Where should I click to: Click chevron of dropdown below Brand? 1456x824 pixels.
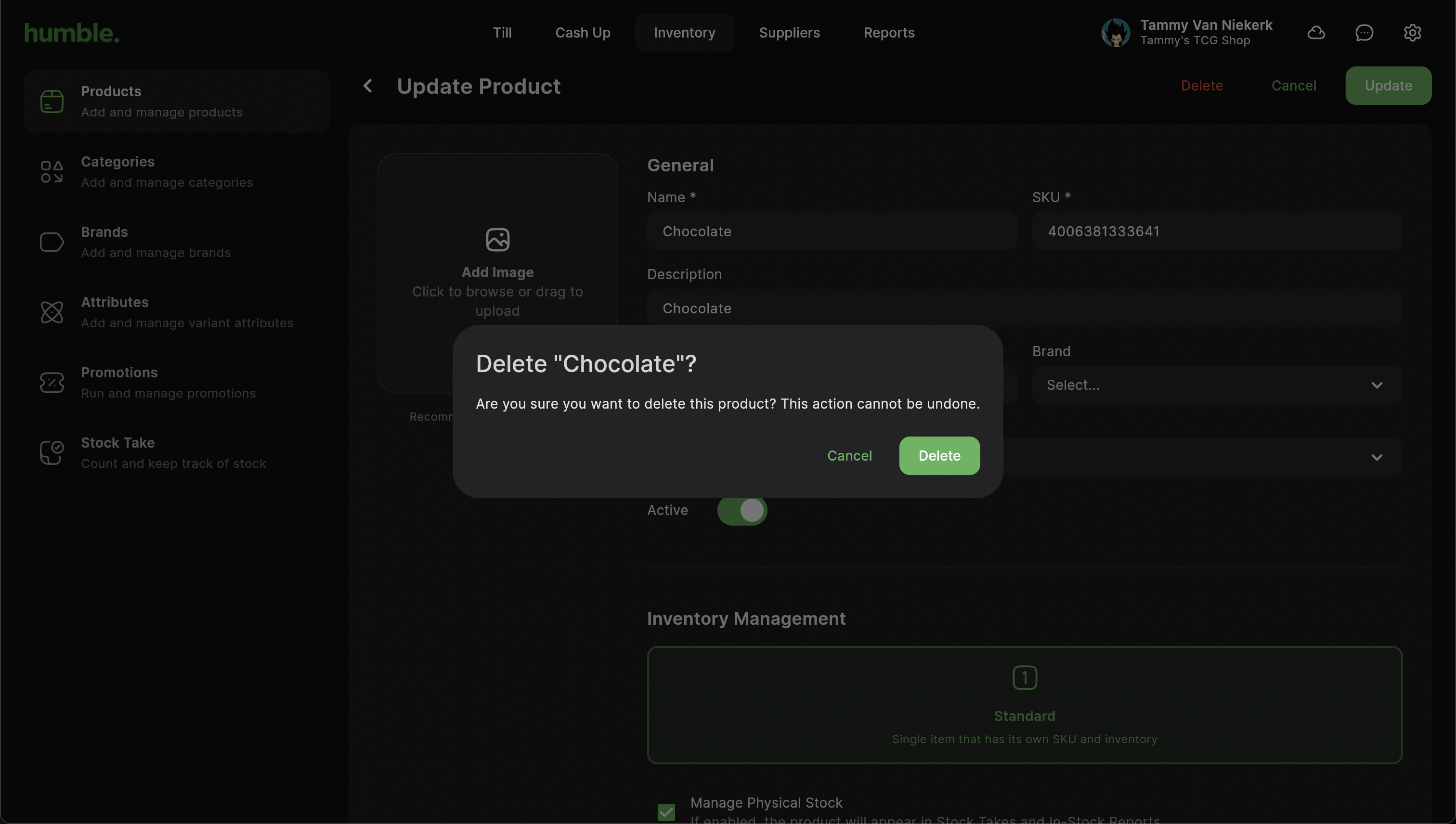(x=1376, y=457)
